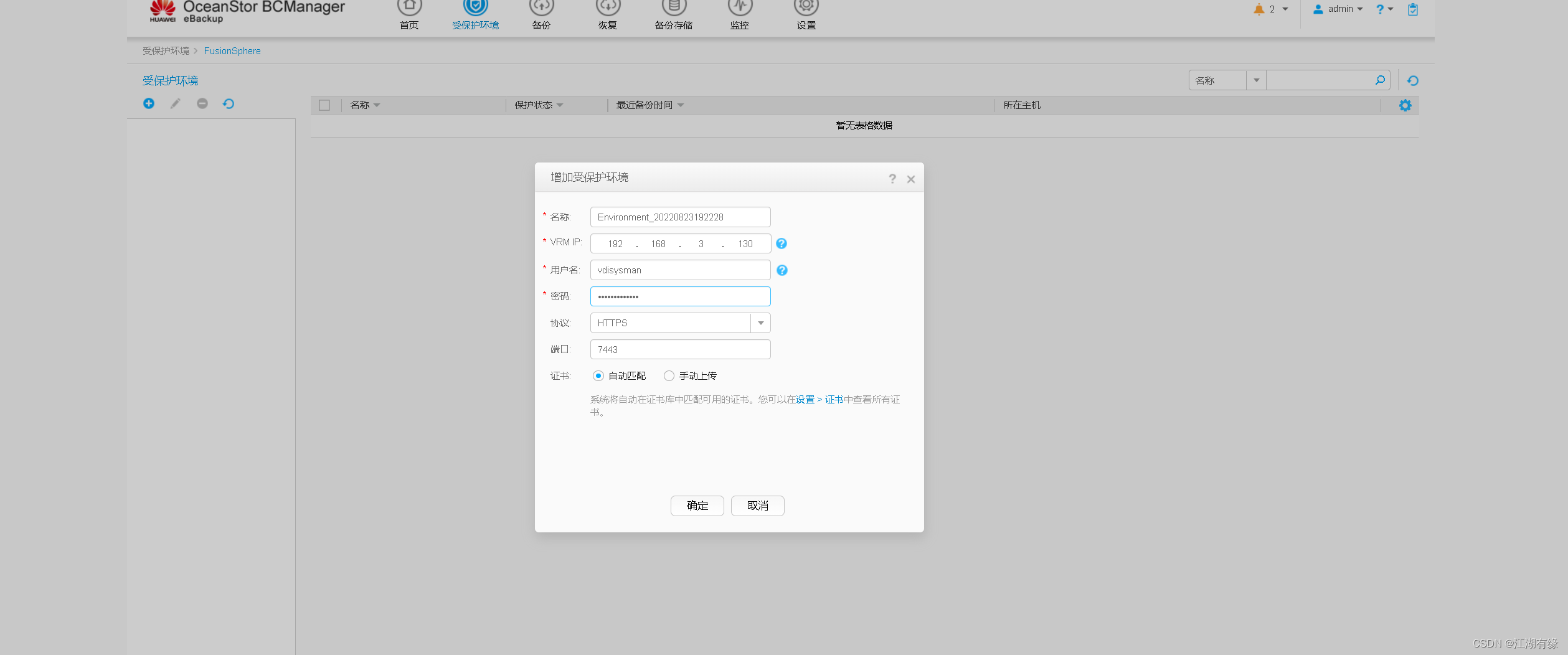
Task: Click the last VRM IP octet 130
Action: (745, 244)
